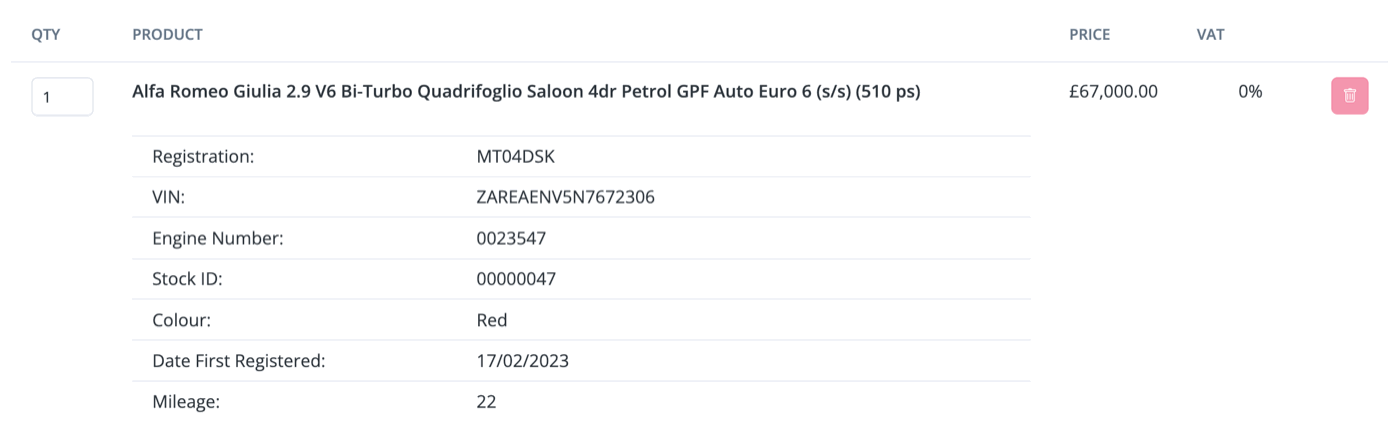The width and height of the screenshot is (1400, 438).
Task: Click the VAT column header
Action: 1210,35
